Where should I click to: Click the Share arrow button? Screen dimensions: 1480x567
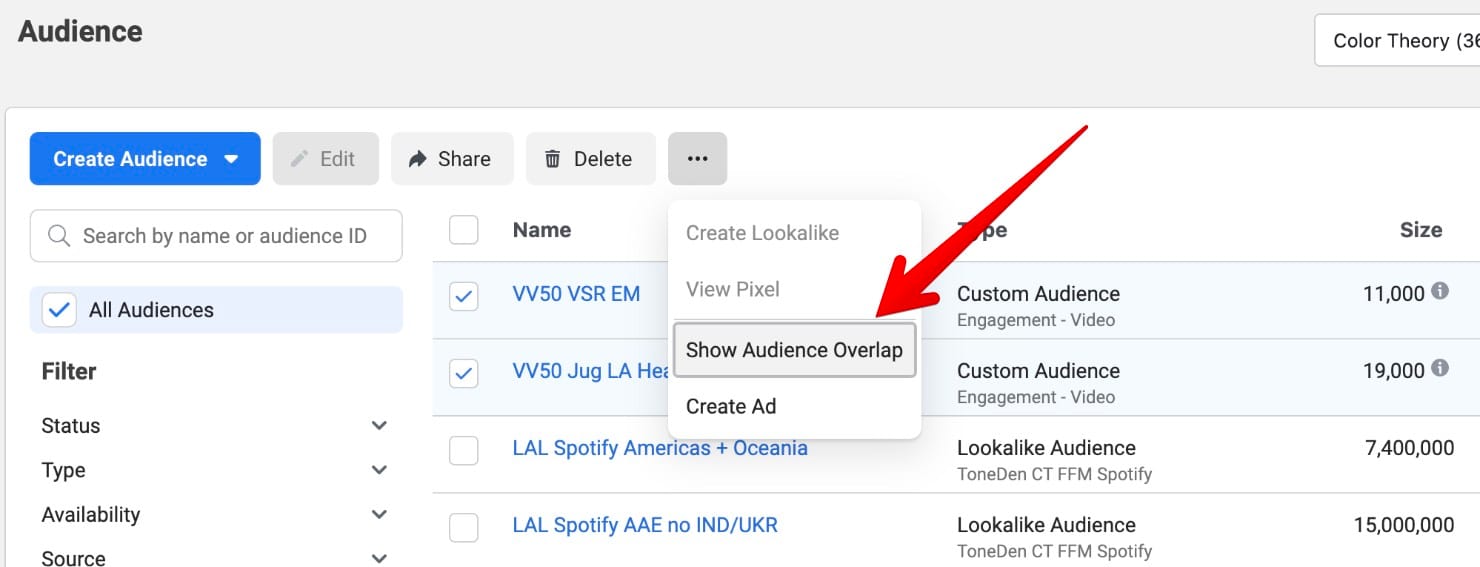point(452,159)
